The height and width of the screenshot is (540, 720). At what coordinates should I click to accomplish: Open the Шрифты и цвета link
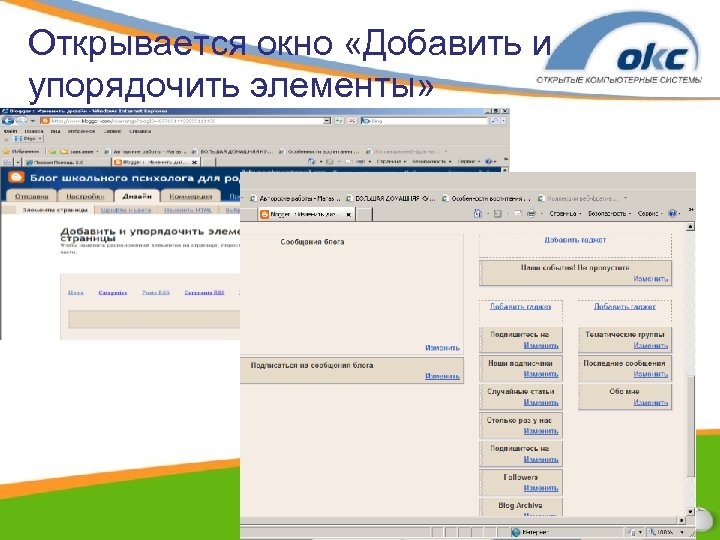(126, 210)
